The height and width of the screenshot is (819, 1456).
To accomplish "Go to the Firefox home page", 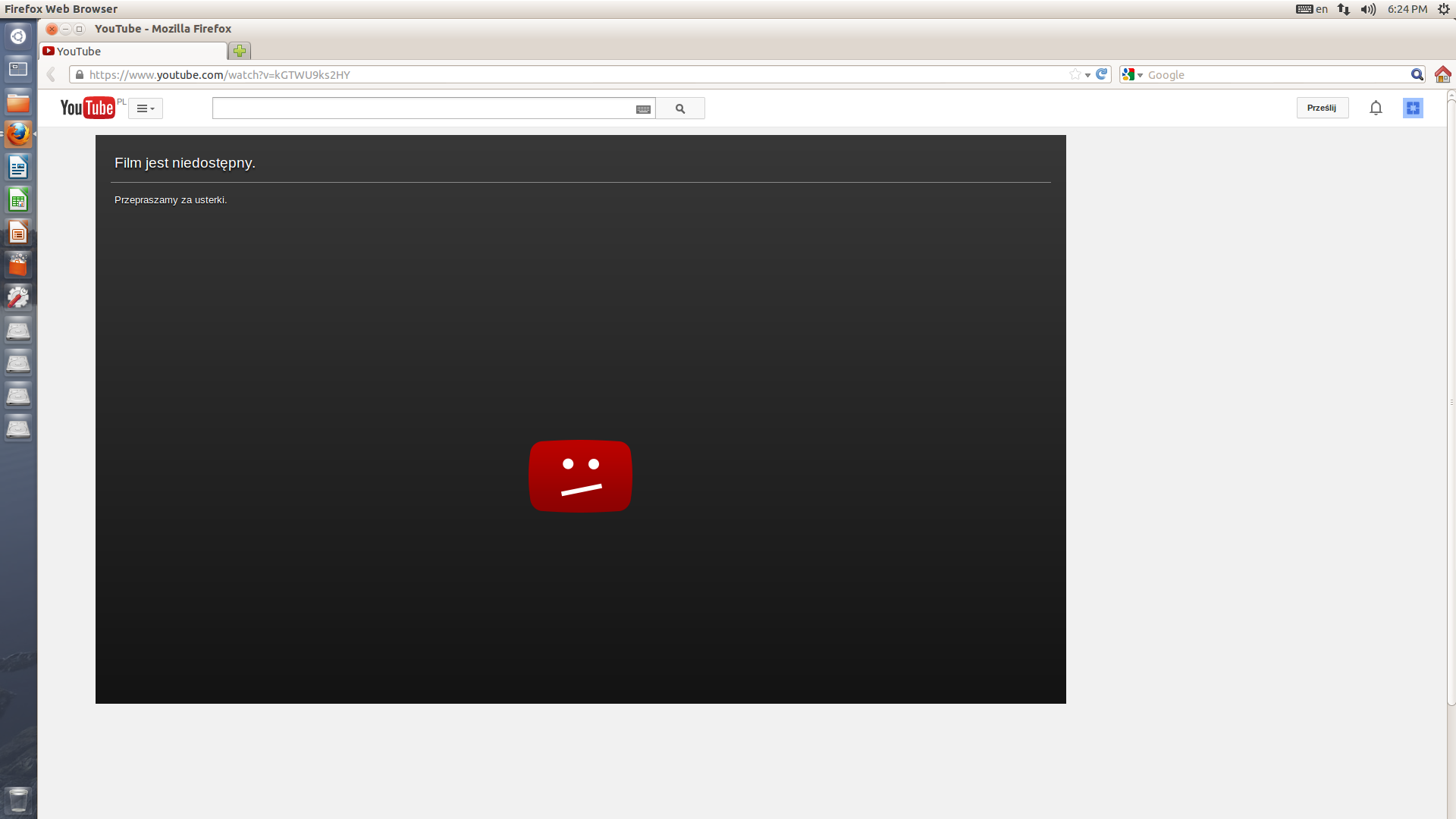I will pos(1442,74).
